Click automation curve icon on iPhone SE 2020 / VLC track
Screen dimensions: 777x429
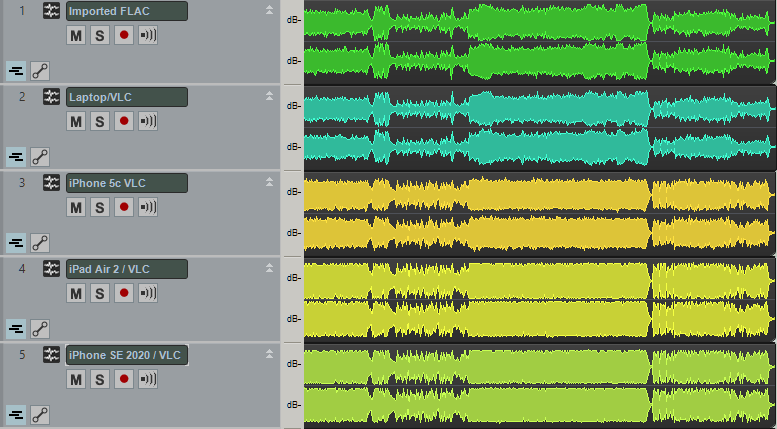pyautogui.click(x=40, y=415)
